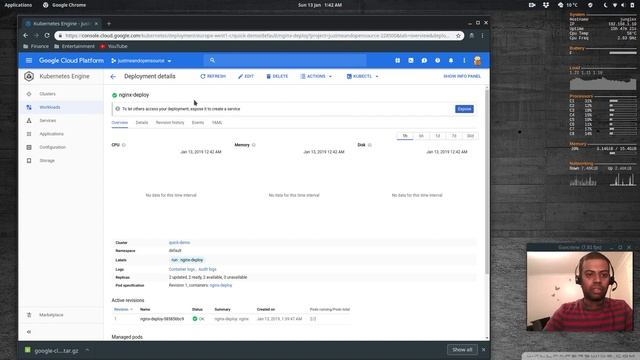Open the Entertainment bookmarks folder
The image size is (640, 360).
click(x=74, y=47)
